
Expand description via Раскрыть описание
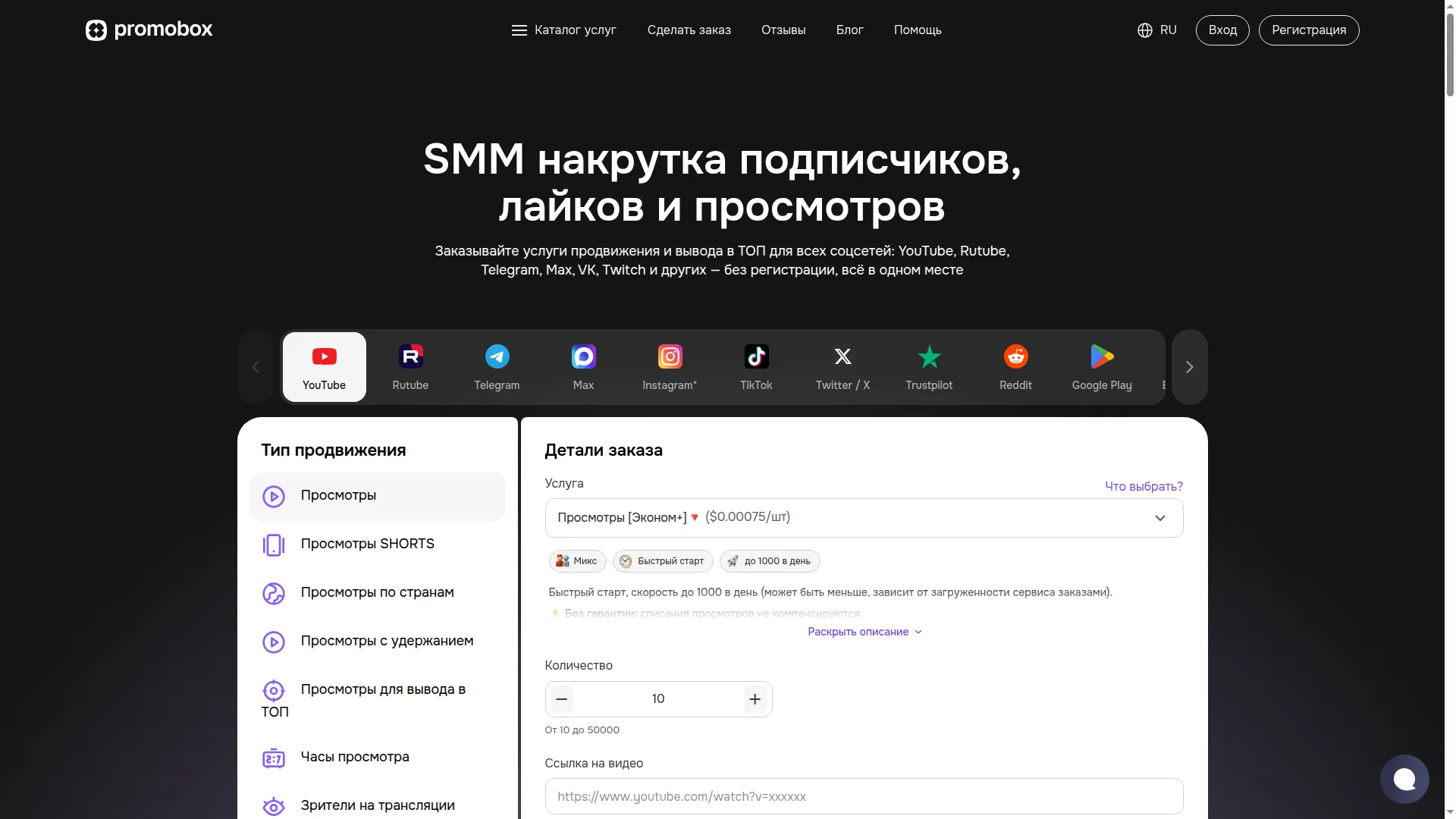click(x=864, y=632)
